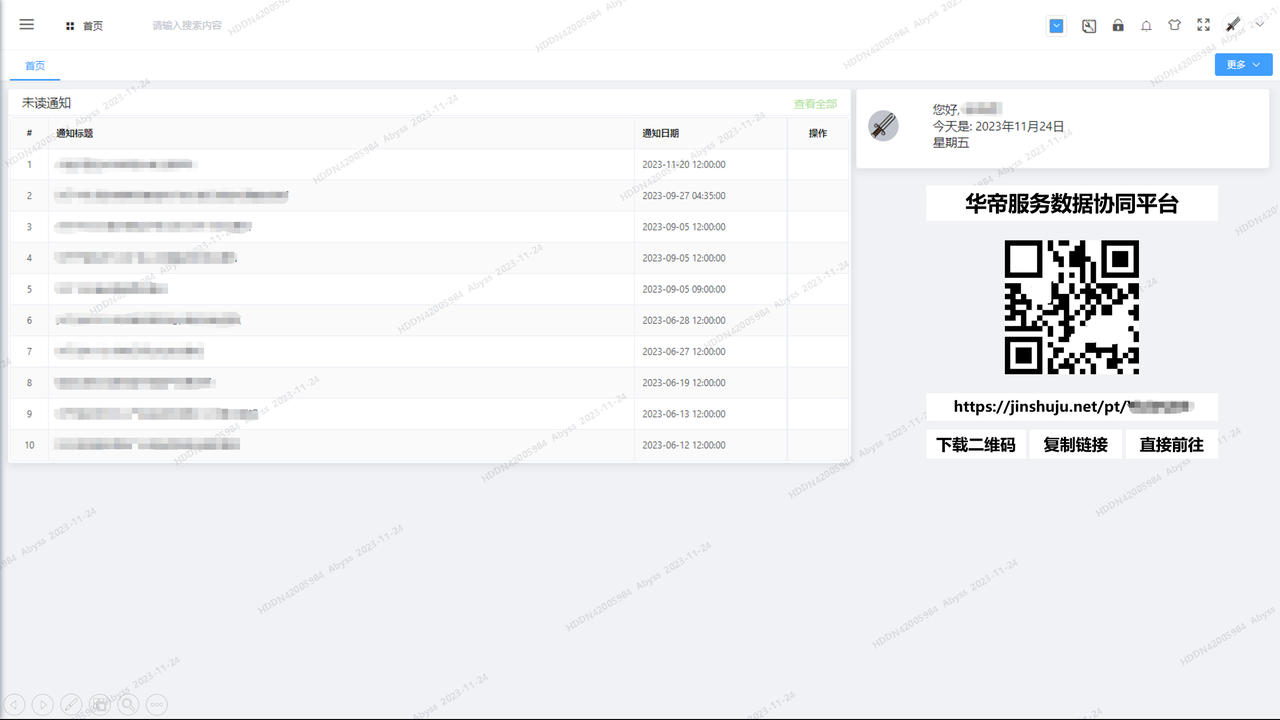Click the 下载二维码 button
Viewport: 1280px width, 720px height.
coord(976,444)
